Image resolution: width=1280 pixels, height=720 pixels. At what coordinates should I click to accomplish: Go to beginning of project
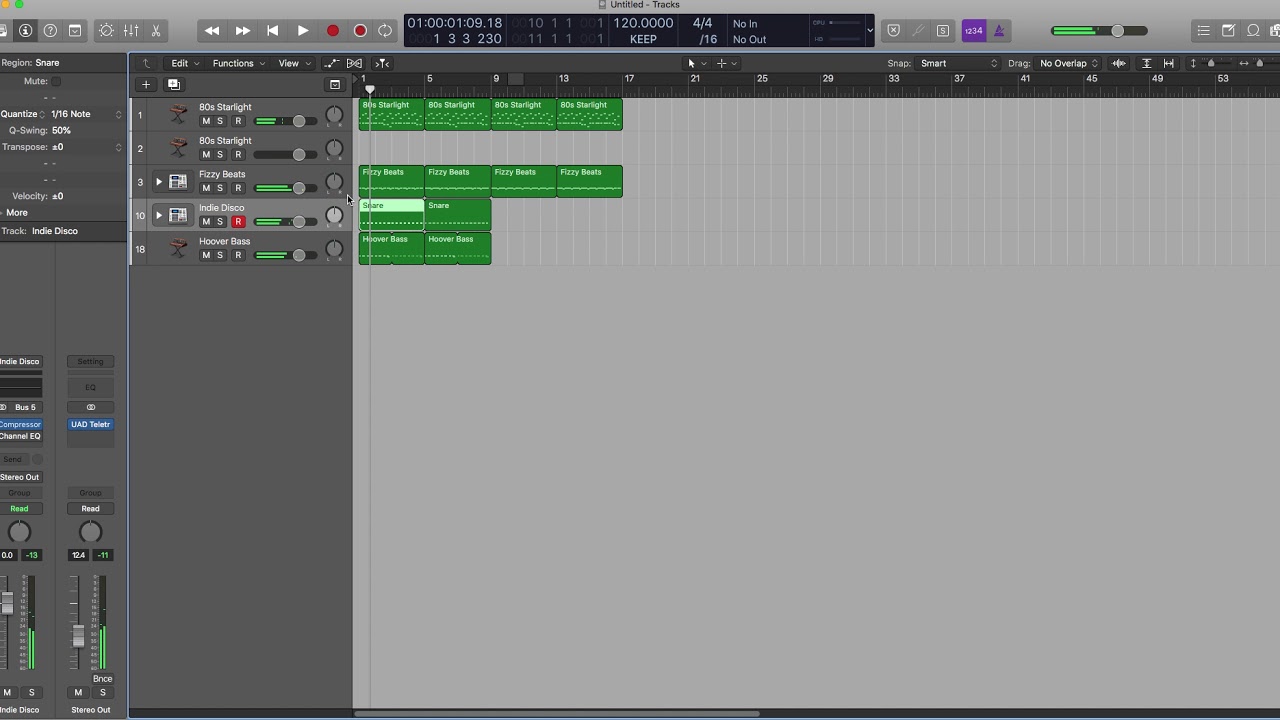[272, 31]
